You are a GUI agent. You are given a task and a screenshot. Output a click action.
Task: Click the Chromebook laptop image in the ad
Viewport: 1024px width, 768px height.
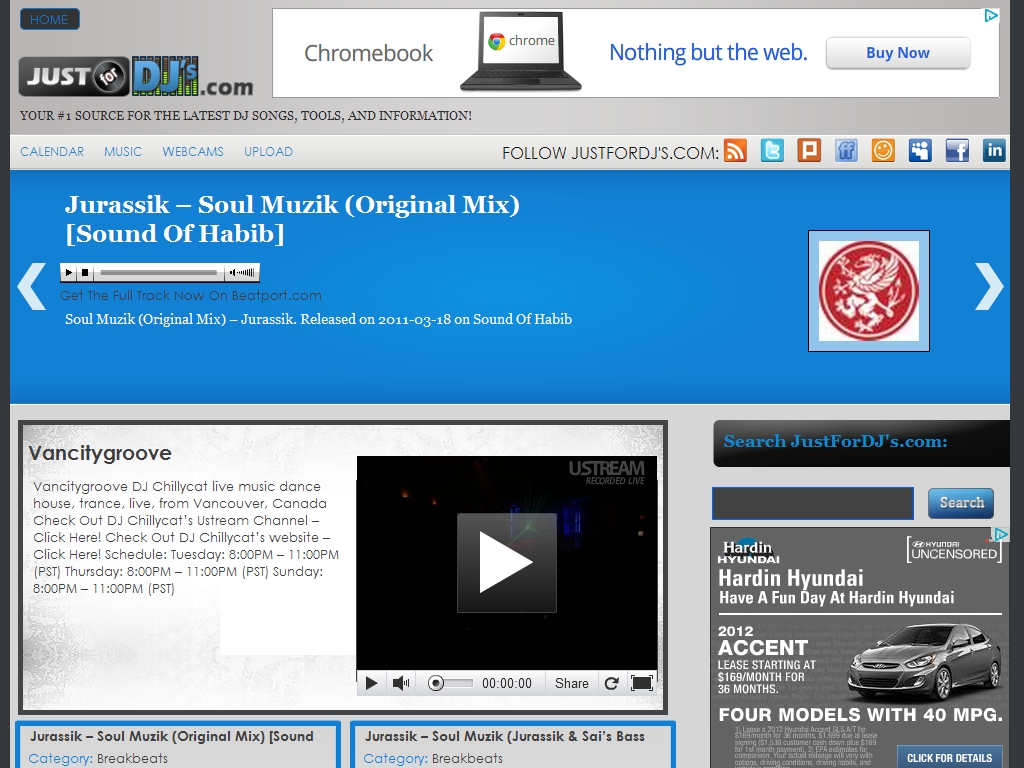pos(520,52)
